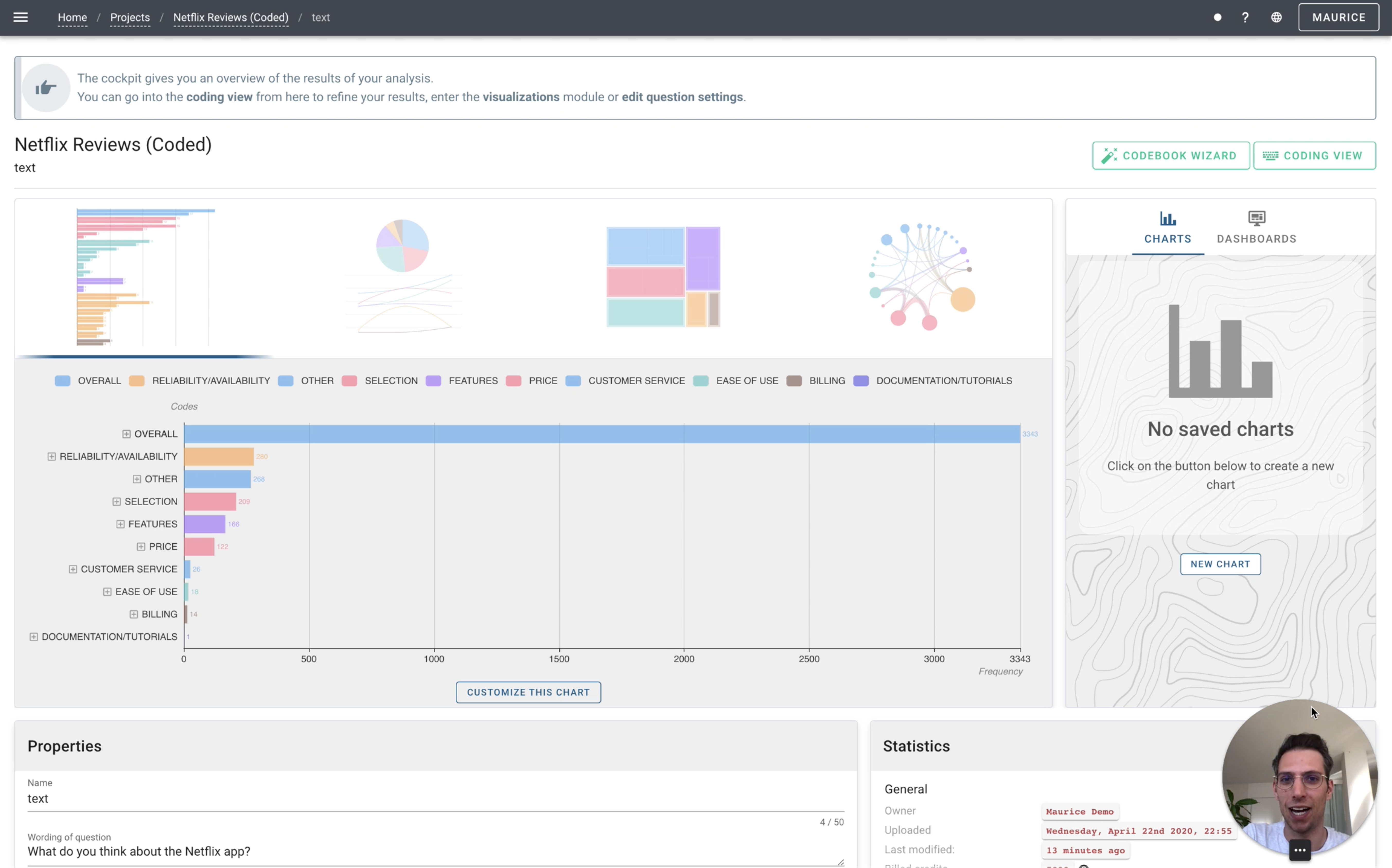This screenshot has width=1392, height=868.
Task: Click the FEATURES purple bar
Action: click(204, 524)
